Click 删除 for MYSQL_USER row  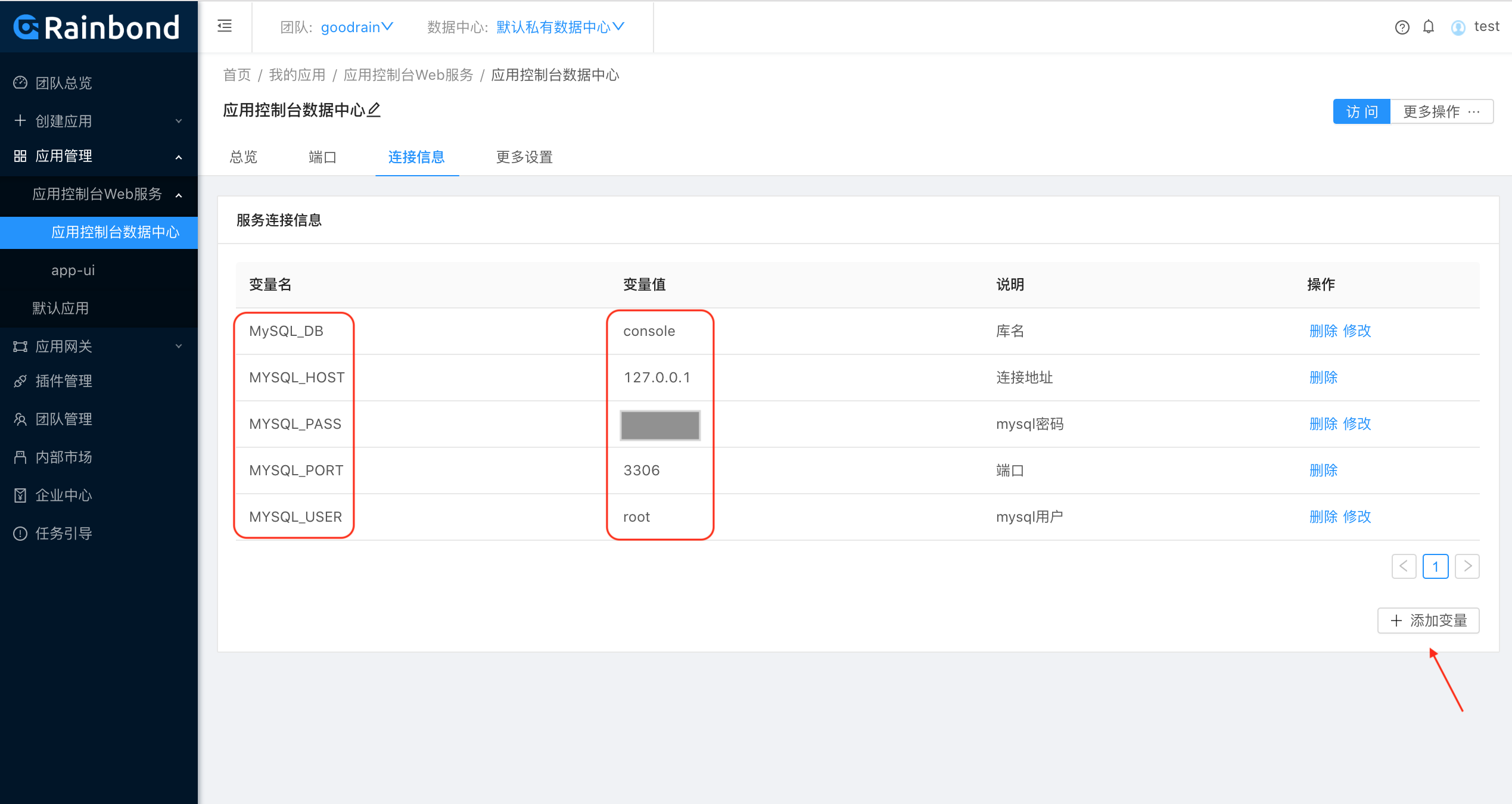pos(1323,516)
